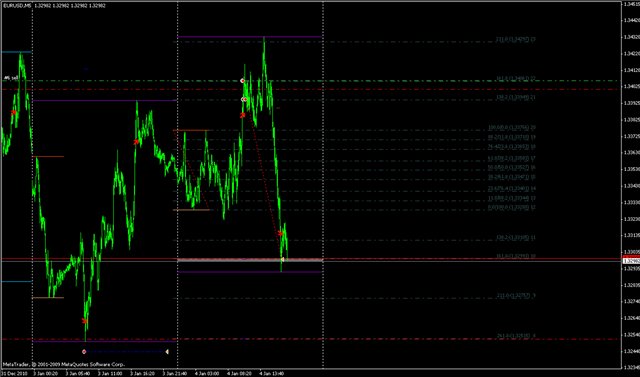Image resolution: width=640 pixels, height=377 pixels.
Task: Click the white circle marker on the green dashed line
Action: pyautogui.click(x=242, y=81)
